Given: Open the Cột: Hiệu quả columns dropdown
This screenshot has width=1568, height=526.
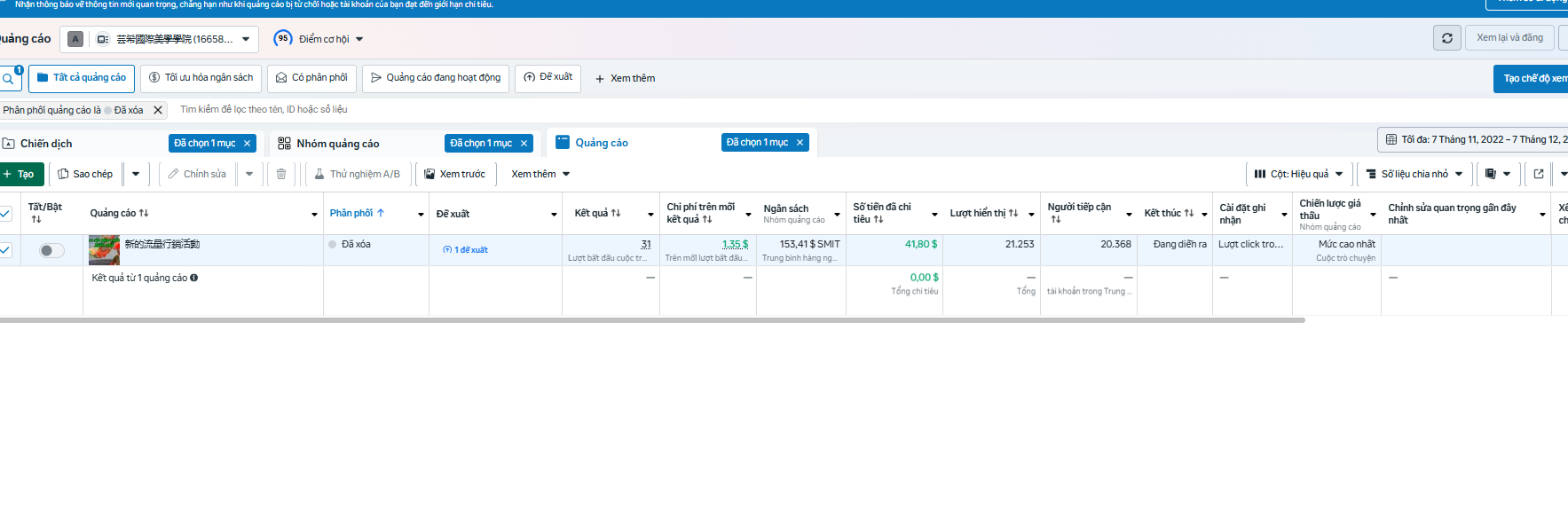Looking at the screenshot, I should [1299, 174].
